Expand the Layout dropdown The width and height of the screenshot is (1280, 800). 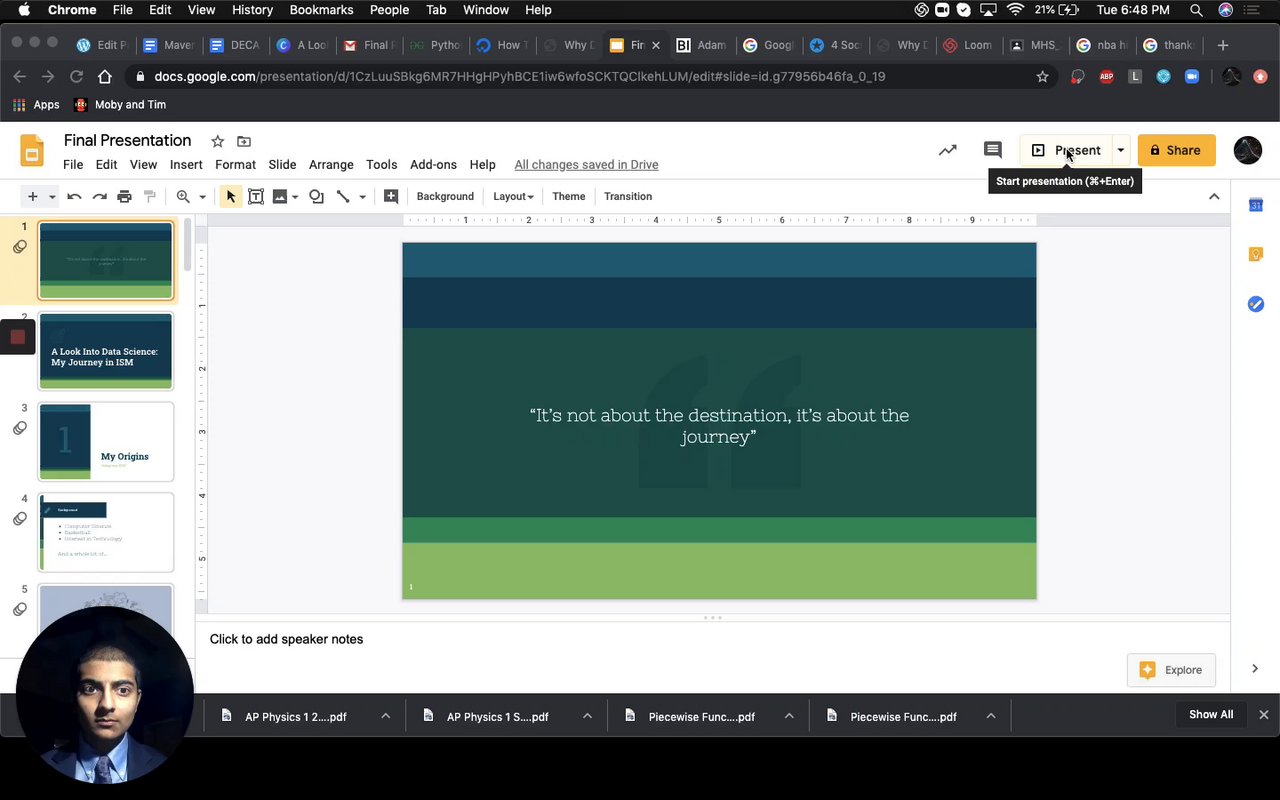[x=513, y=197]
